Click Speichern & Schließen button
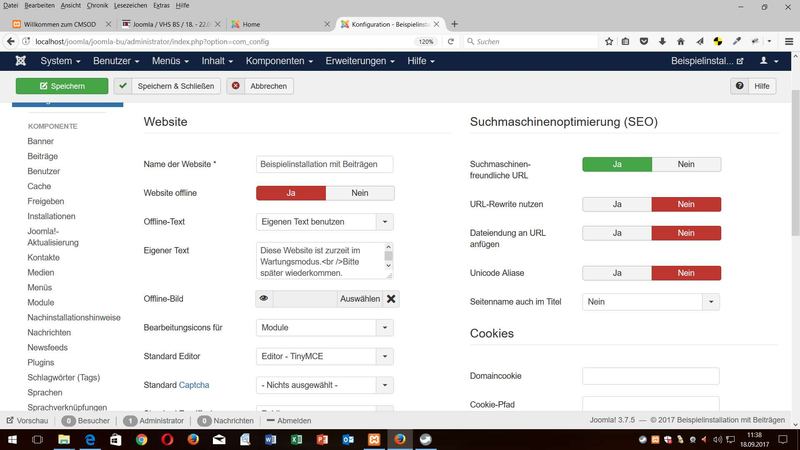Image resolution: width=800 pixels, height=450 pixels. [x=167, y=86]
